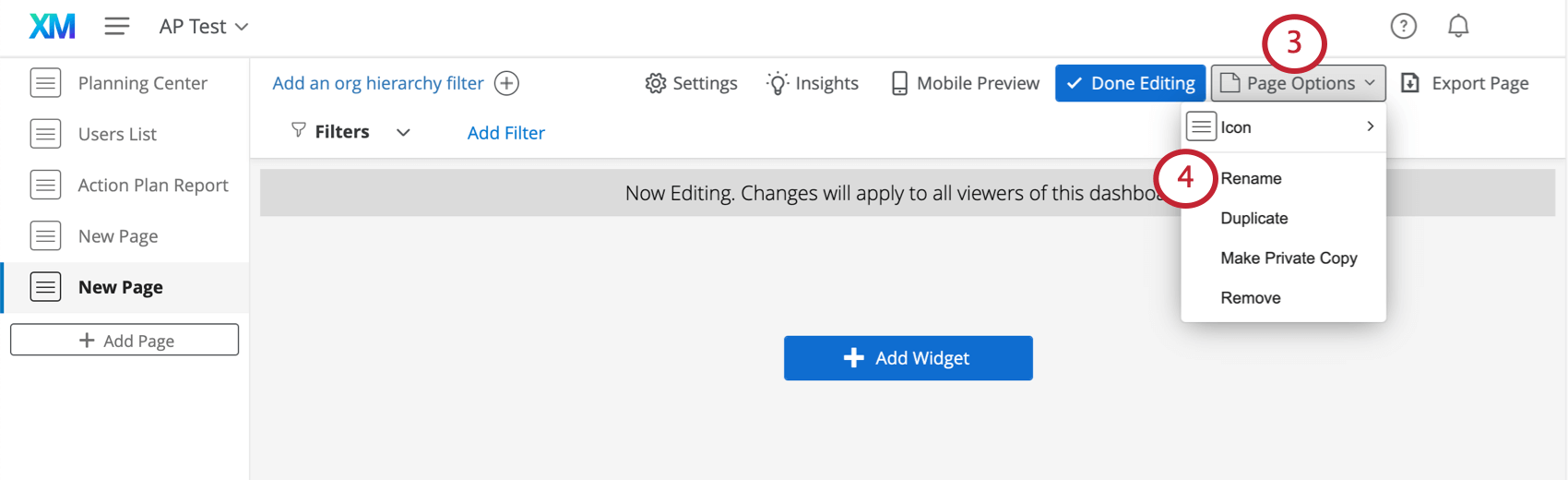This screenshot has height=480, width=1568.
Task: Click Done Editing button
Action: point(1130,84)
